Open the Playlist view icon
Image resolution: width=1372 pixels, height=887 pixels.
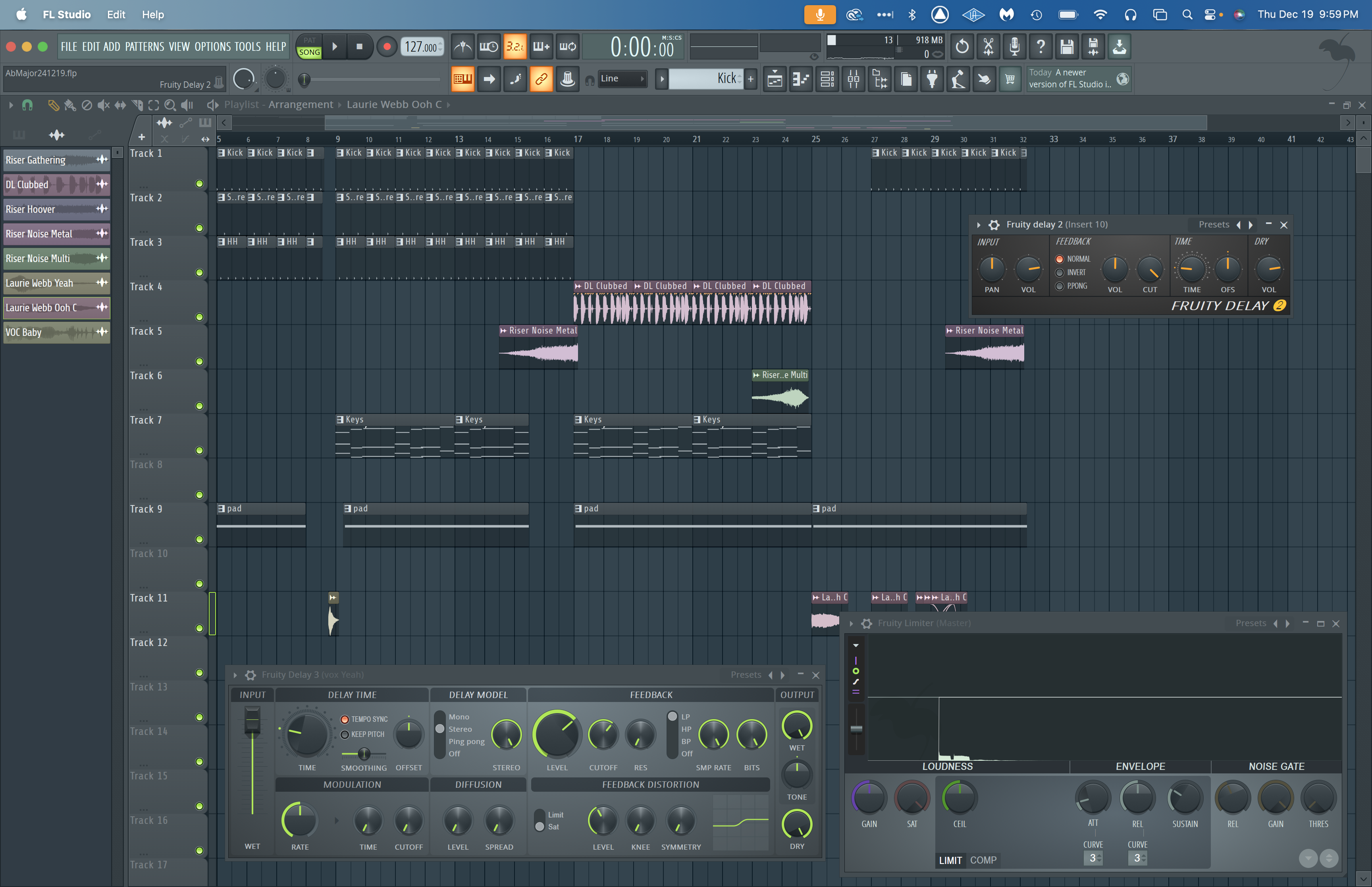(775, 79)
